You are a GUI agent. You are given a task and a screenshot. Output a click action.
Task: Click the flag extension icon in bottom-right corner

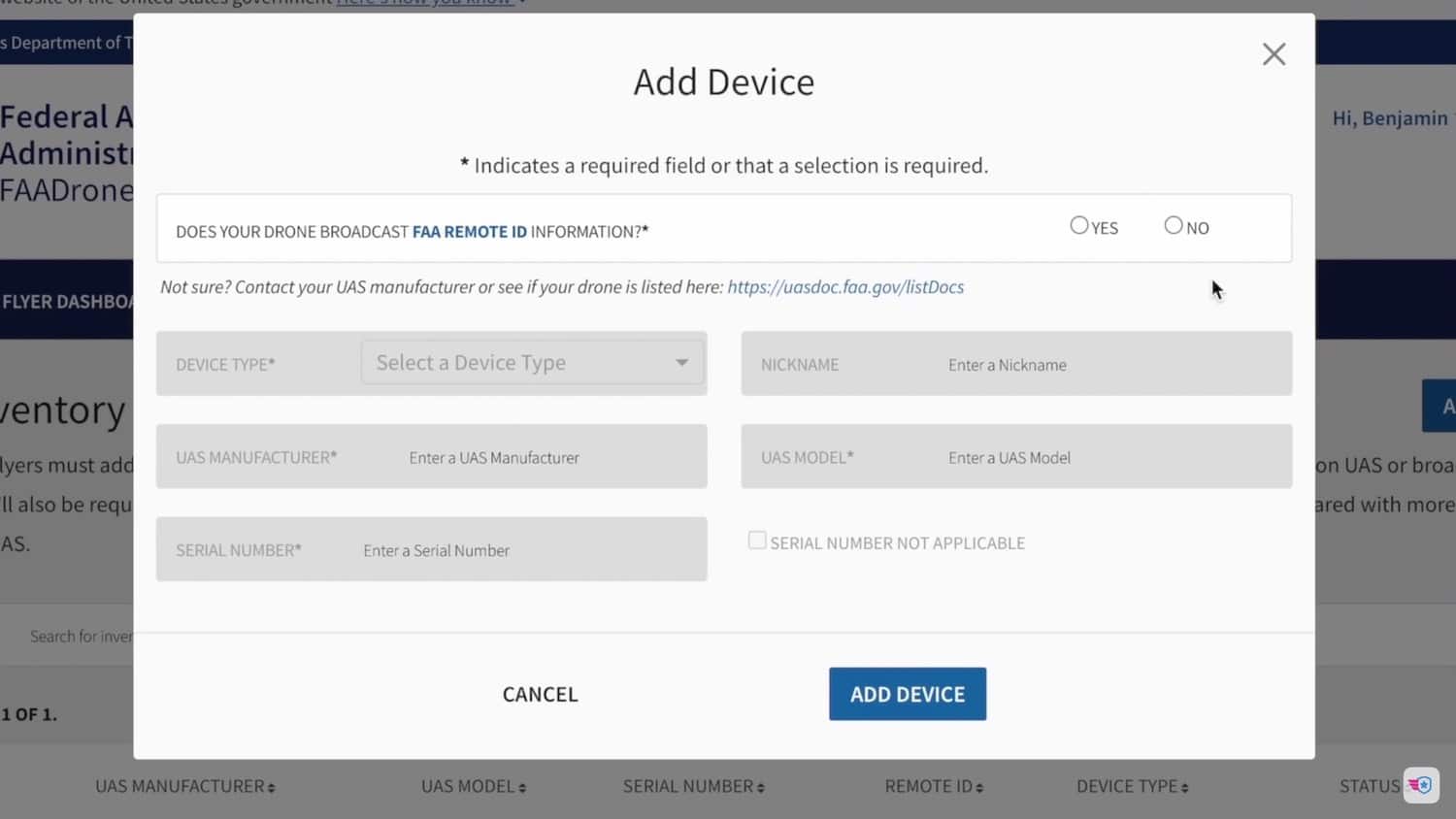1421,785
